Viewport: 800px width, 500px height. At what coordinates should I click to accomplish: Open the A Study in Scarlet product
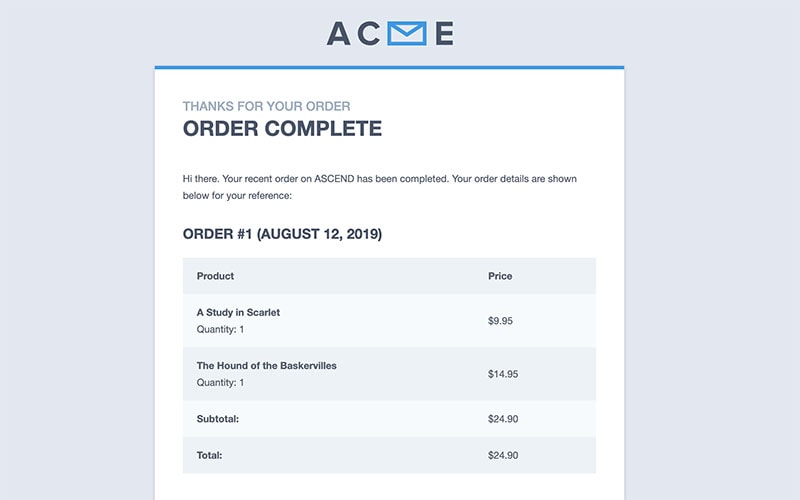coord(238,312)
